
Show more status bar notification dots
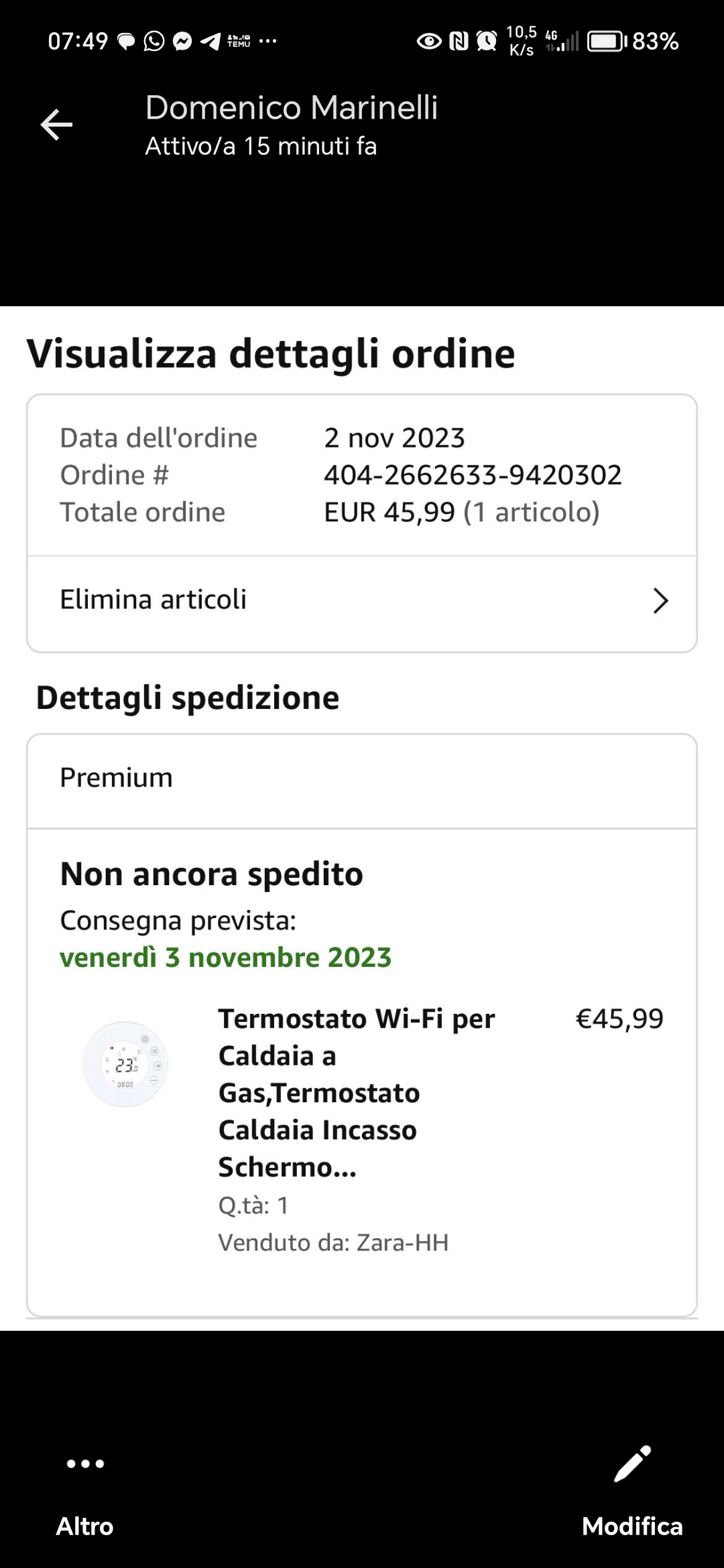(x=267, y=42)
